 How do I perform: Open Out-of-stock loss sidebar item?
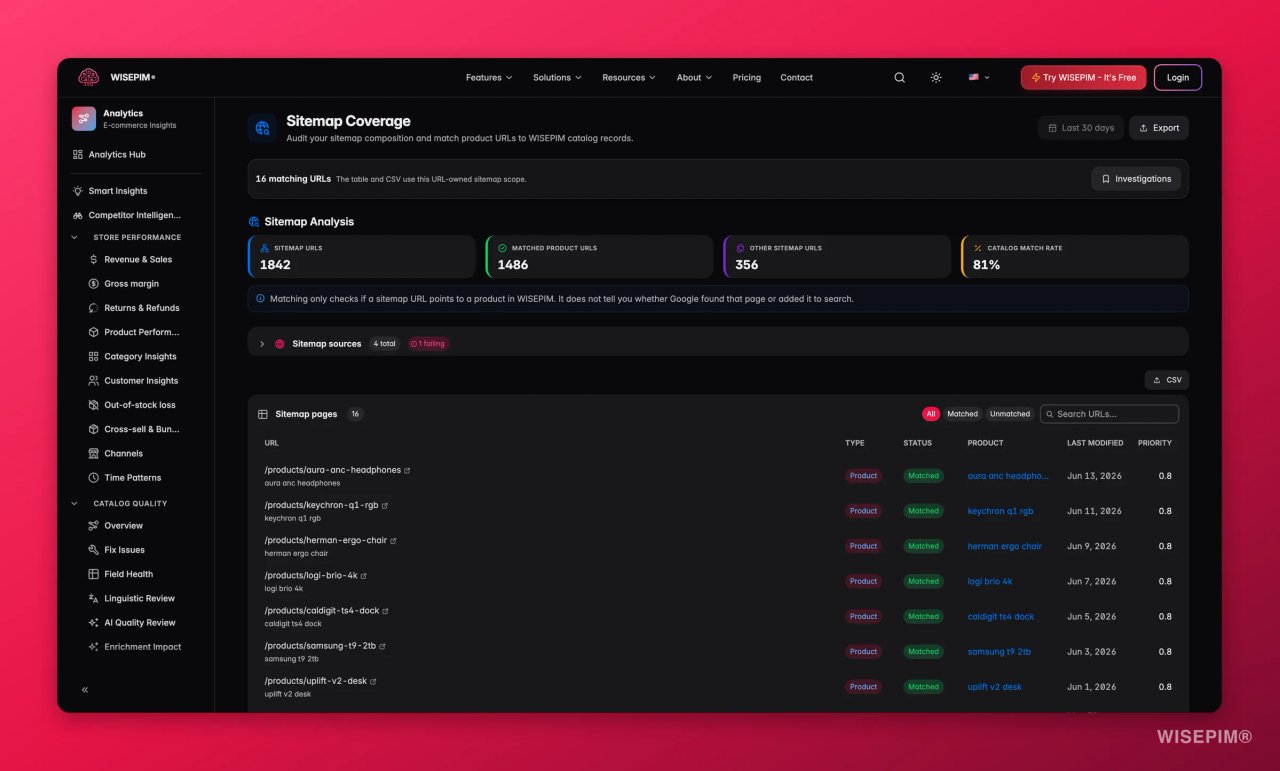click(x=132, y=405)
